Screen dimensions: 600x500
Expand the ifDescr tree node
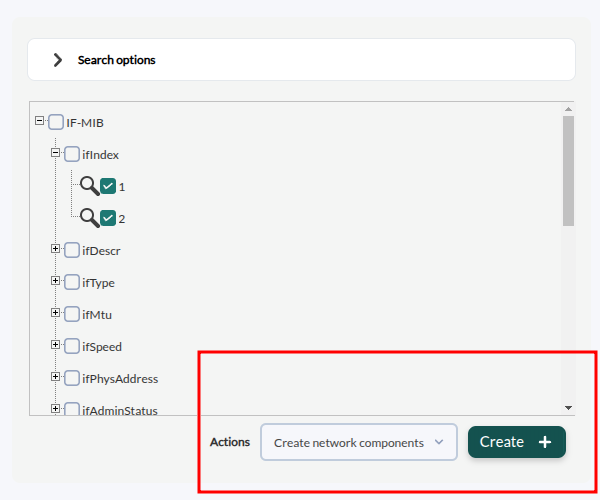tap(56, 249)
